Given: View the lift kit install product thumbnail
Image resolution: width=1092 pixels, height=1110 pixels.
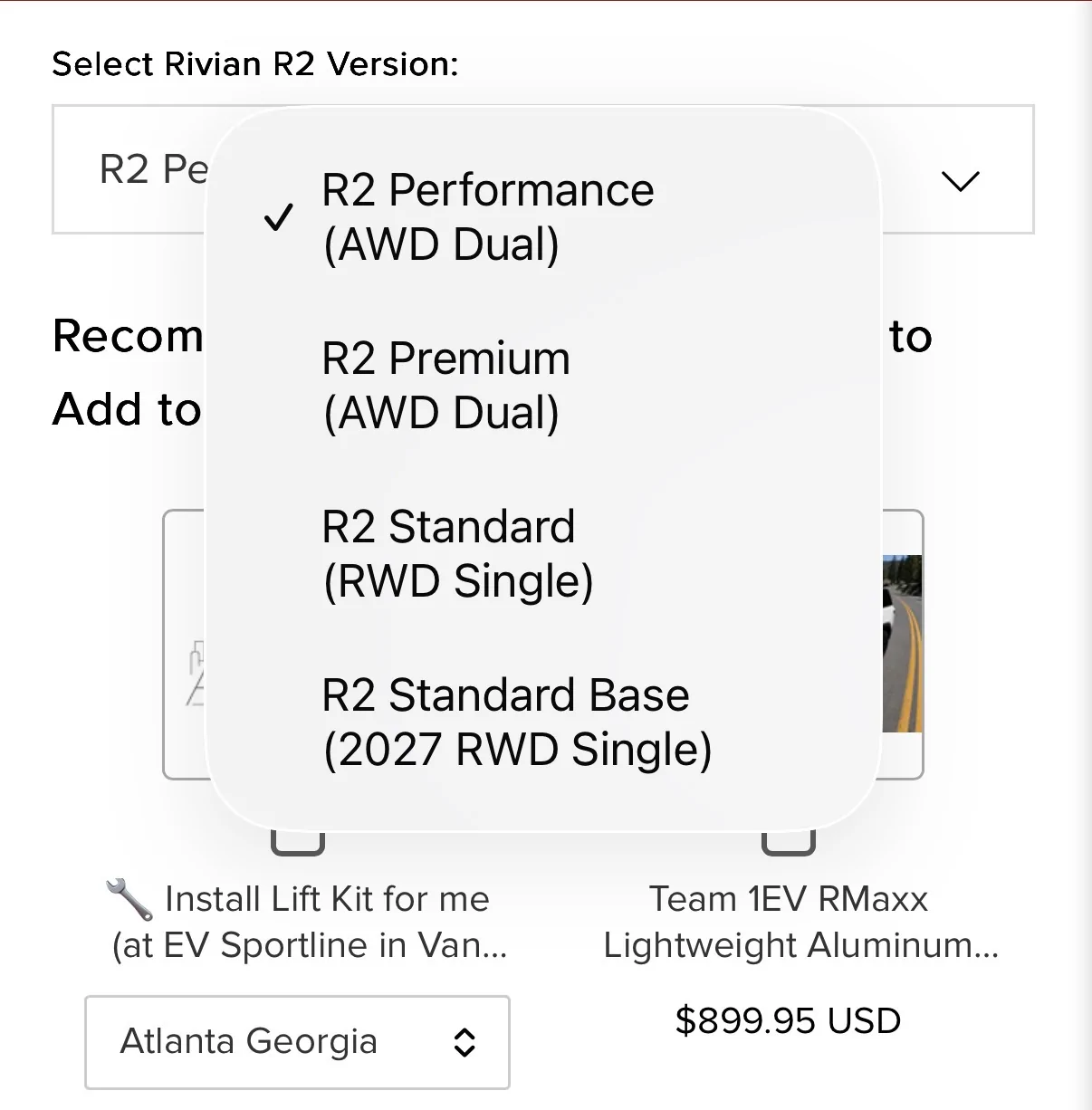Looking at the screenshot, I should (186, 644).
